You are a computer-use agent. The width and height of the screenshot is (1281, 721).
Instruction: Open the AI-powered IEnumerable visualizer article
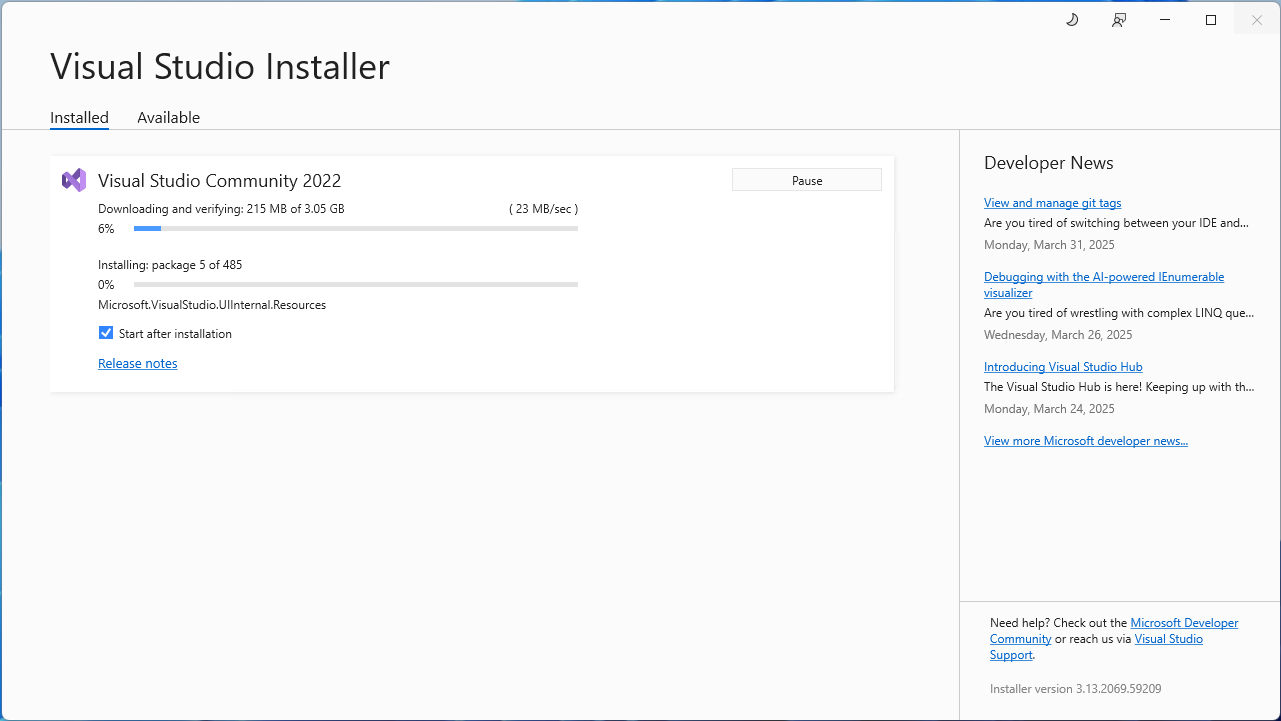(1104, 285)
